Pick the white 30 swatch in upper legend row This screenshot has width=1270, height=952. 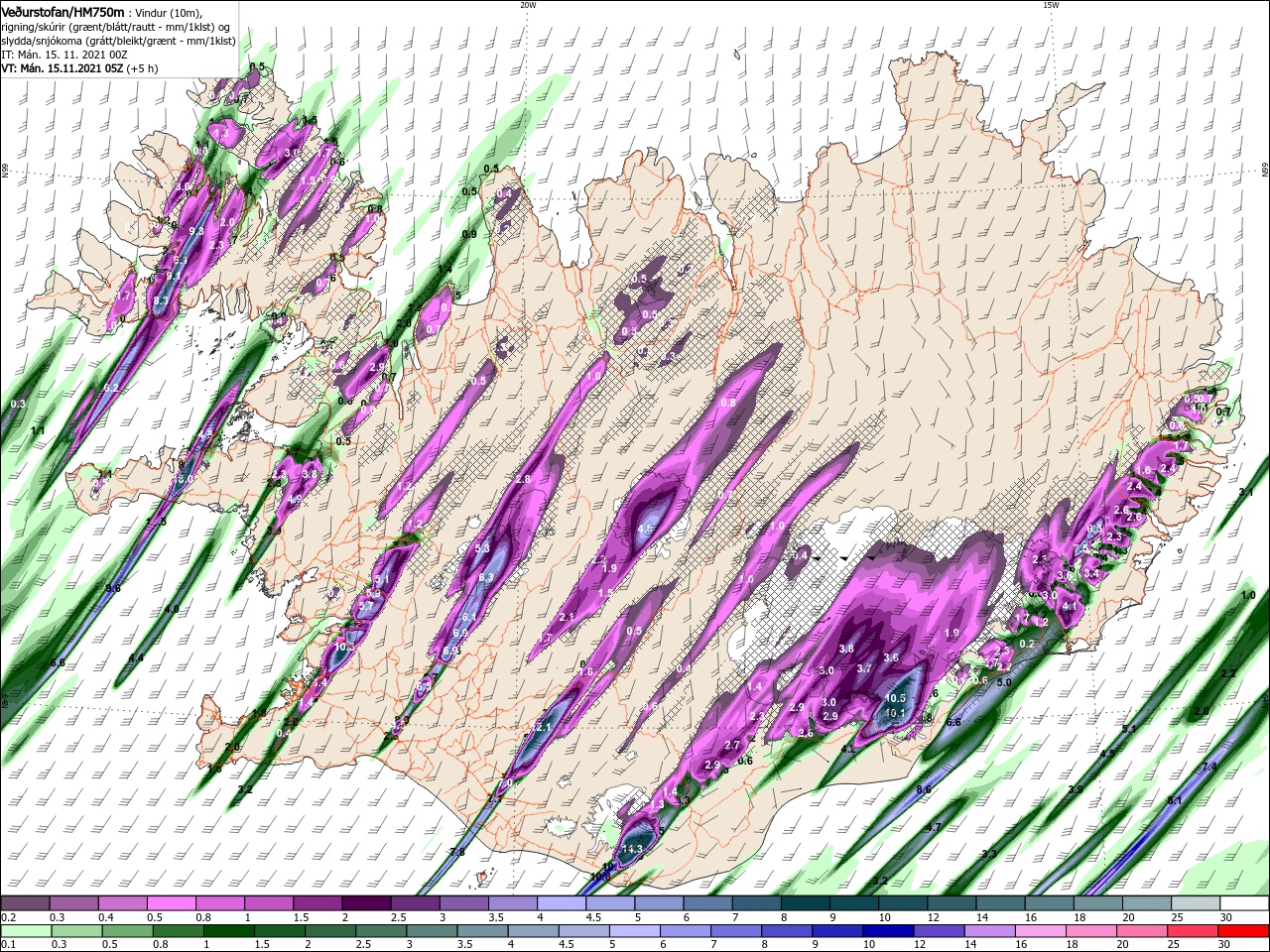click(x=1245, y=903)
